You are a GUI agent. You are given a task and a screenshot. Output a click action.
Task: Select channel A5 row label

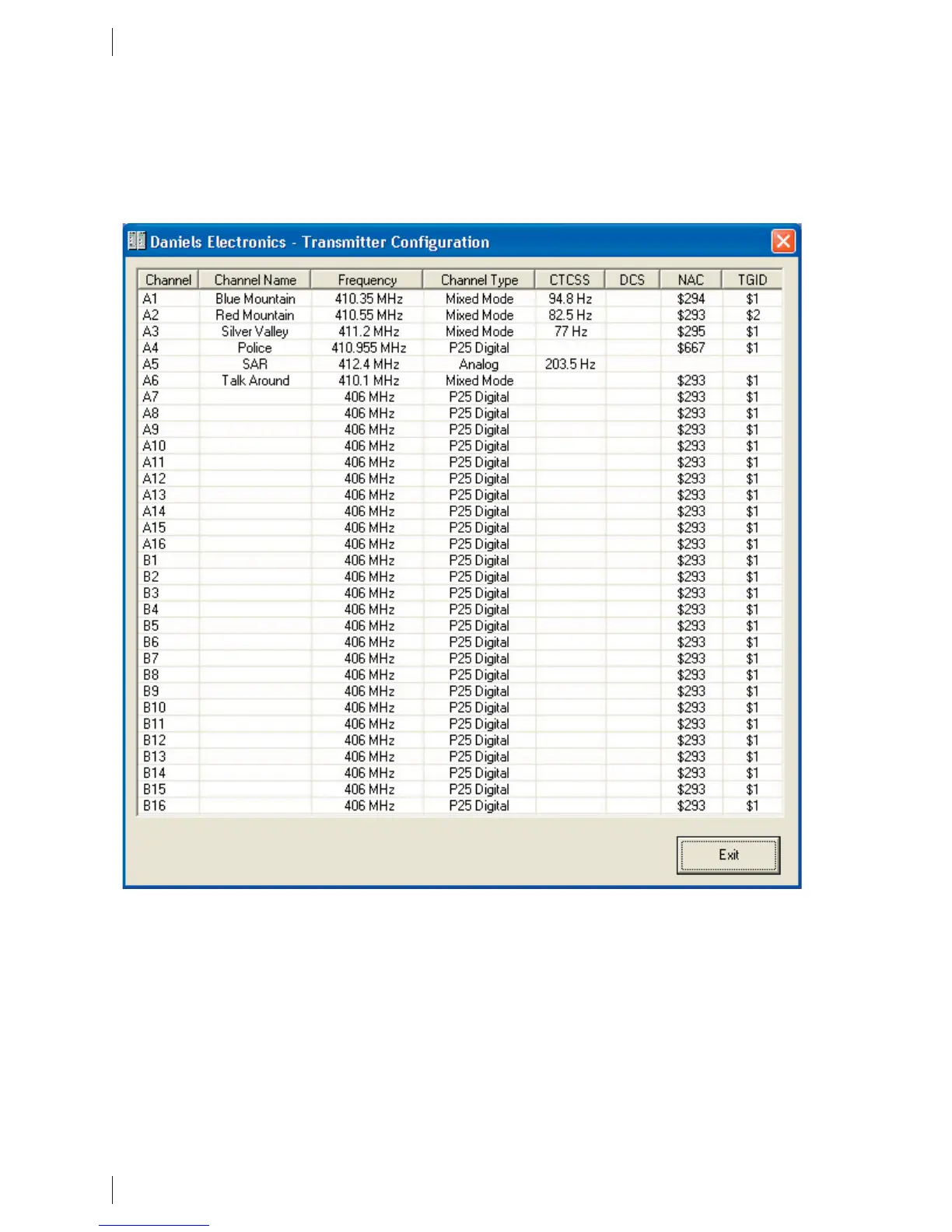tap(150, 364)
